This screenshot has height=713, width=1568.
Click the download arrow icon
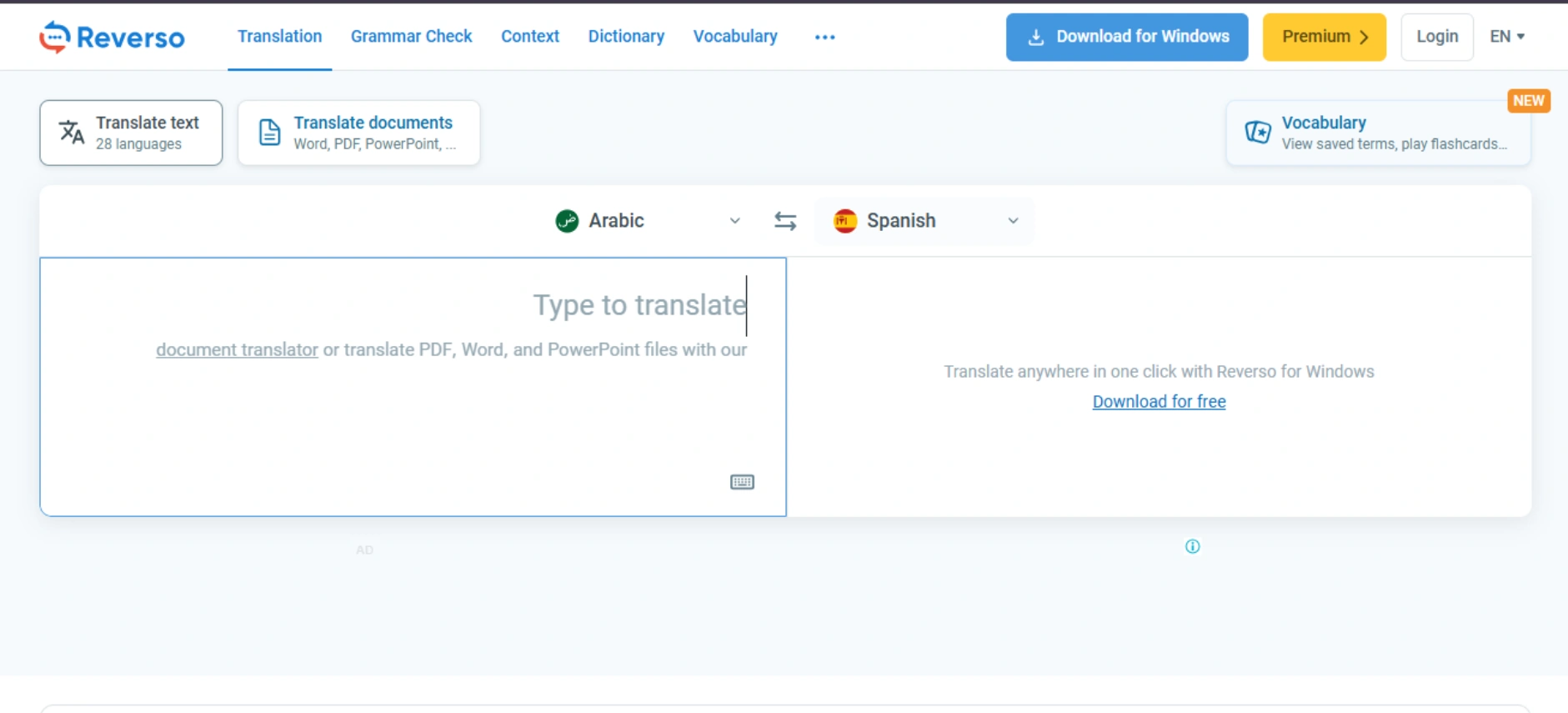click(x=1036, y=38)
